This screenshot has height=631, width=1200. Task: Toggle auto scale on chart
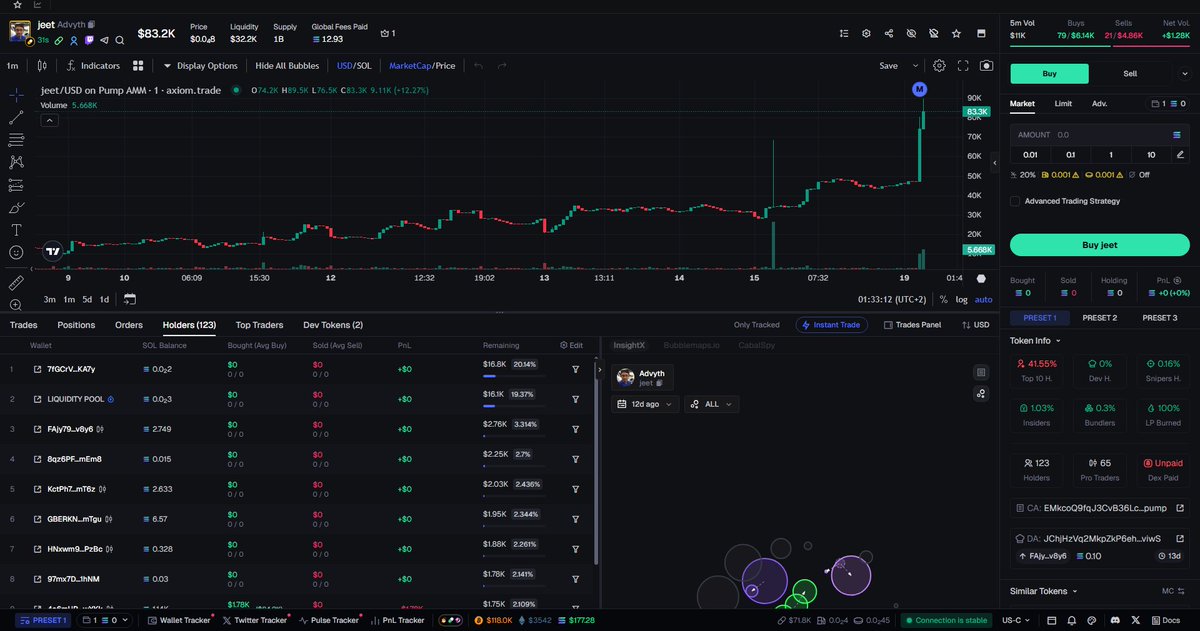[x=983, y=299]
